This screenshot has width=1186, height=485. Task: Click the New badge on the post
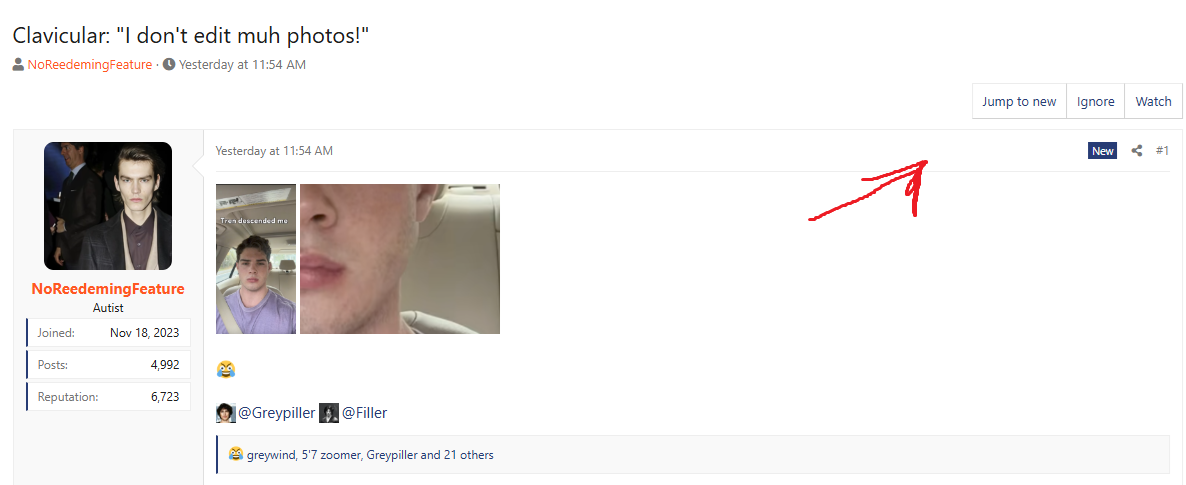tap(1102, 151)
